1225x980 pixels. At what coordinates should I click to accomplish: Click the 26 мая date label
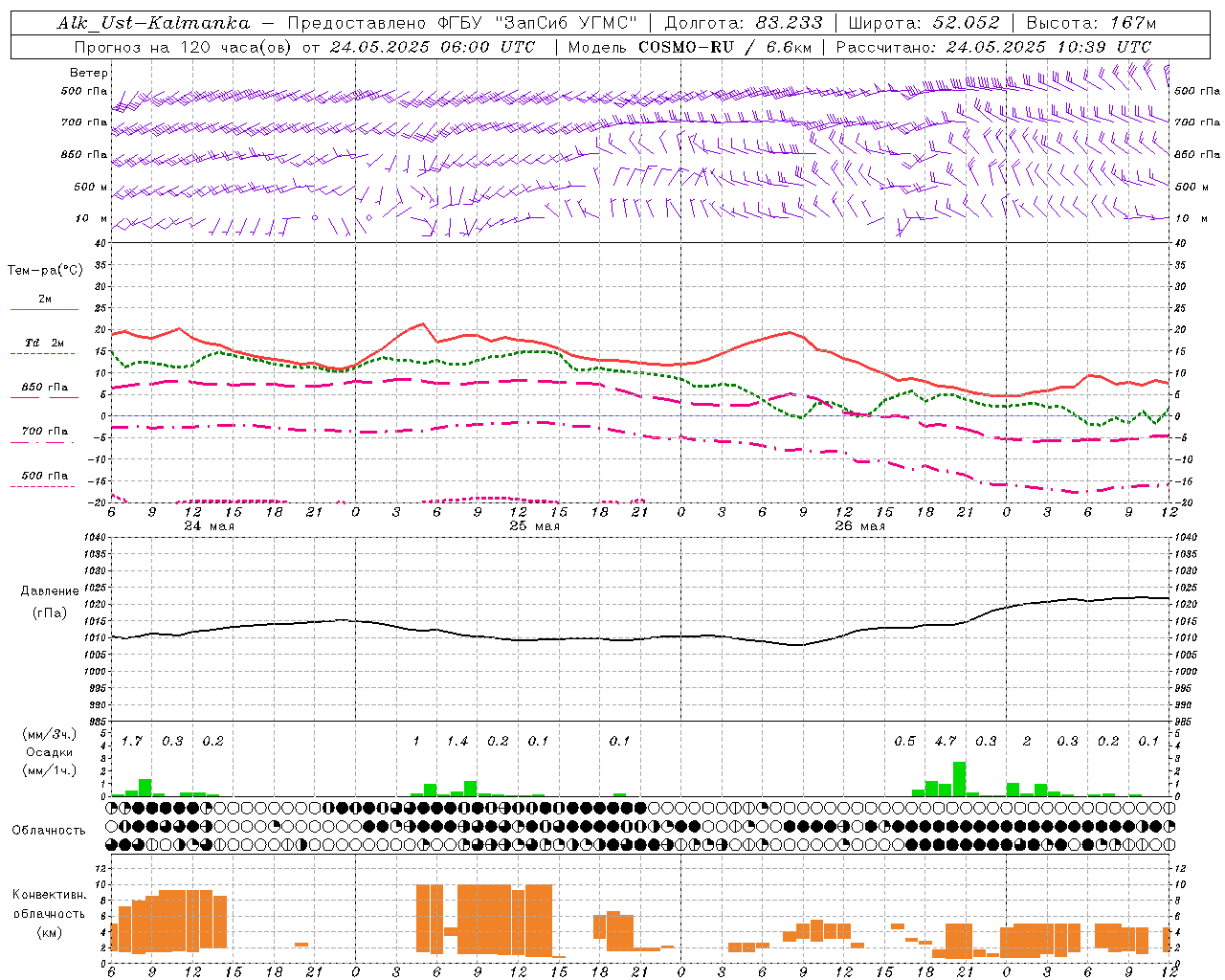click(x=860, y=526)
